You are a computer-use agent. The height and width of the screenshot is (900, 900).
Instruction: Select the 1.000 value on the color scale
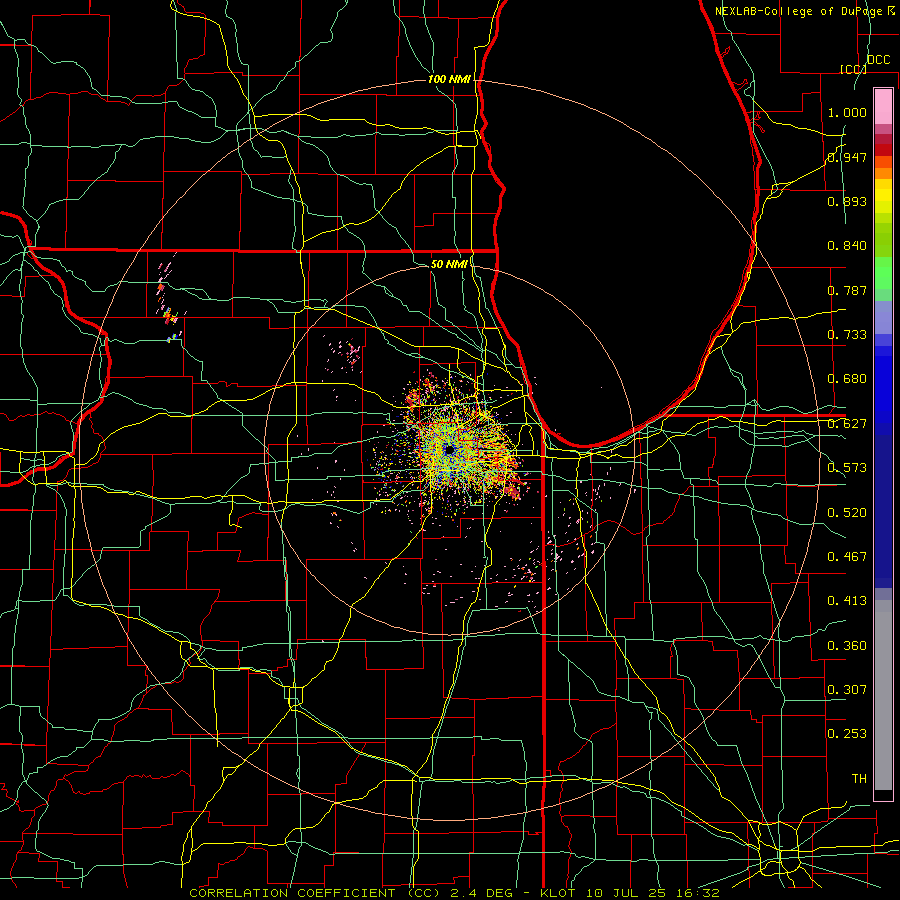(847, 112)
